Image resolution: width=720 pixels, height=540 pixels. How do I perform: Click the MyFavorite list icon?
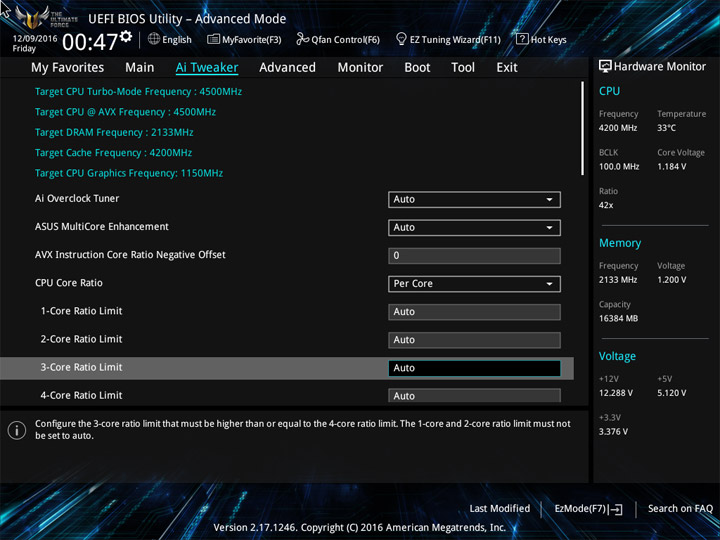click(x=213, y=39)
